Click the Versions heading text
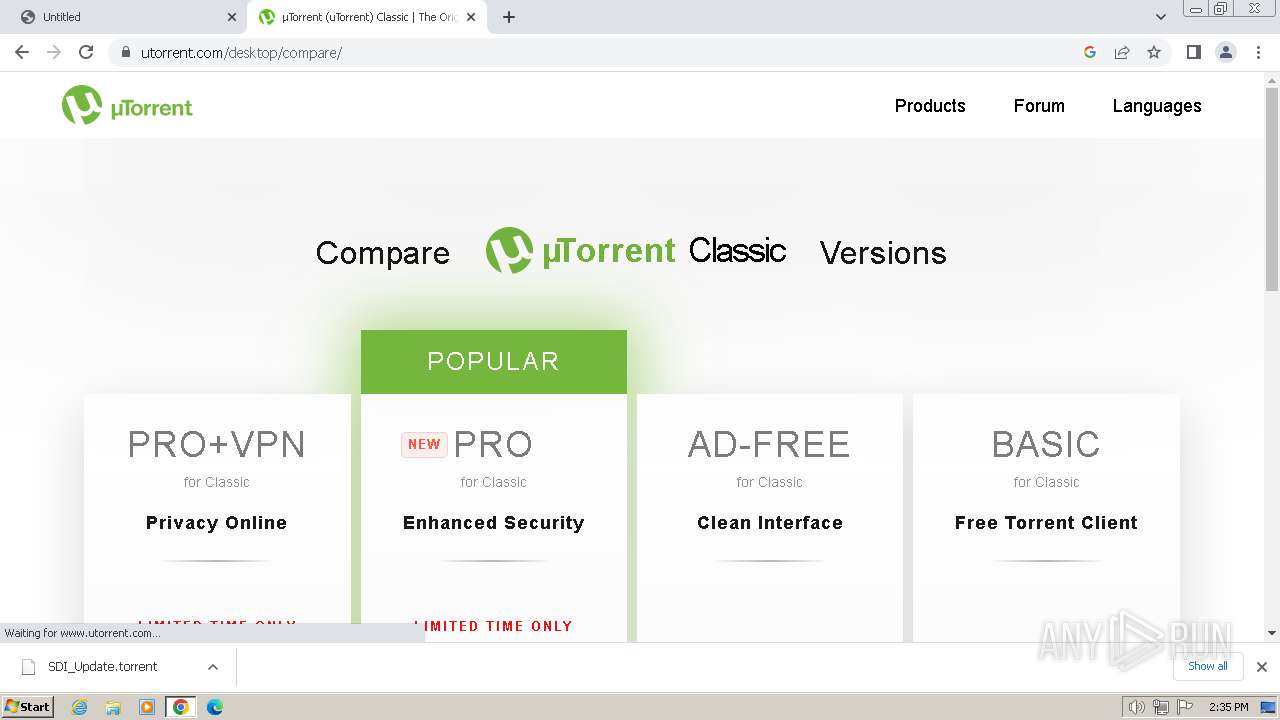 tap(883, 253)
